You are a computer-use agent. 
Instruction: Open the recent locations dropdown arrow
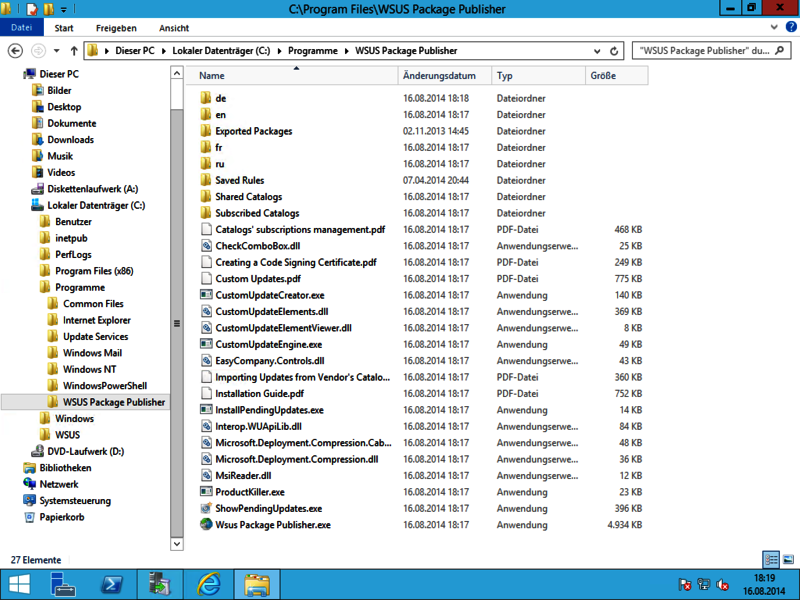[57, 51]
